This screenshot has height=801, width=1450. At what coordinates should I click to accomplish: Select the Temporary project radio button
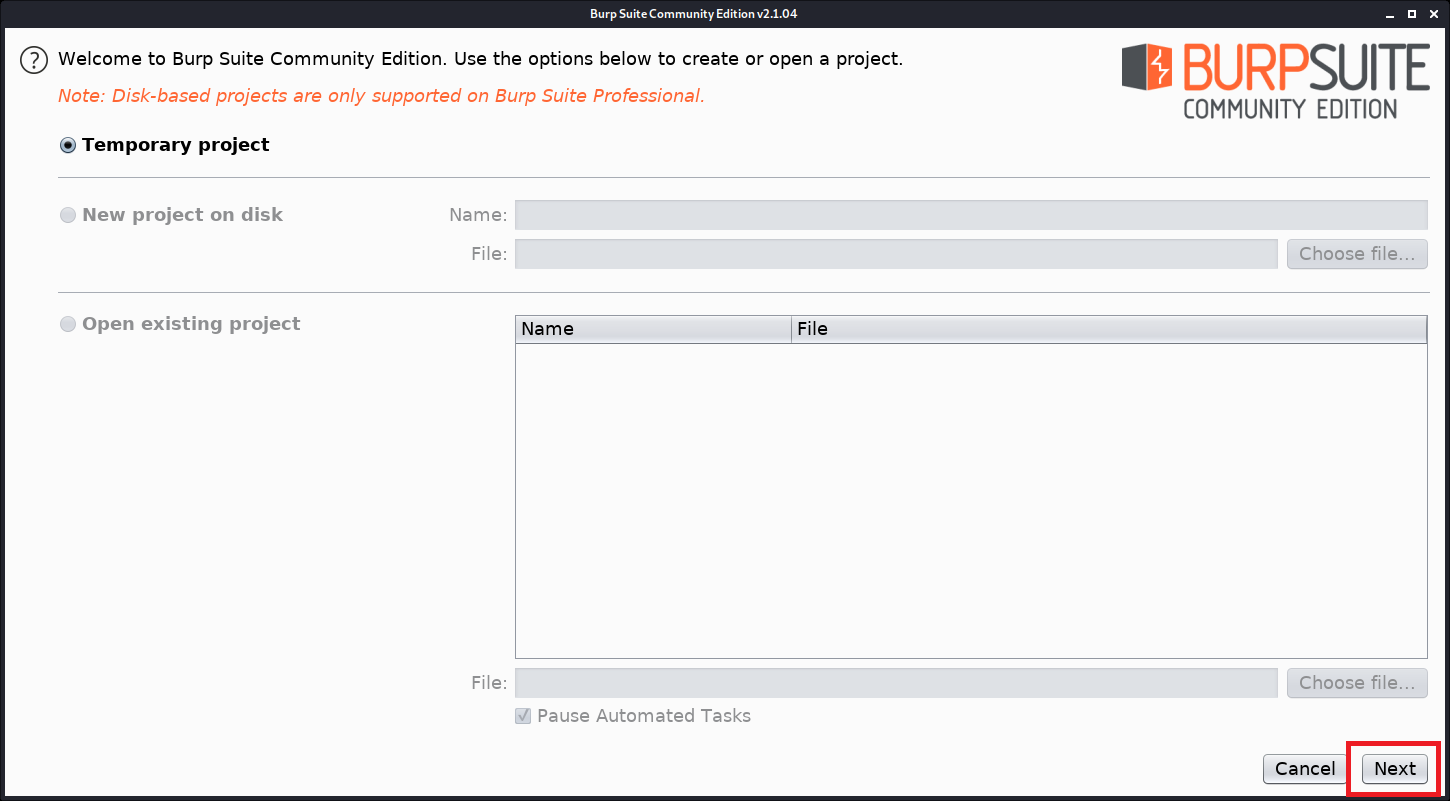[68, 145]
